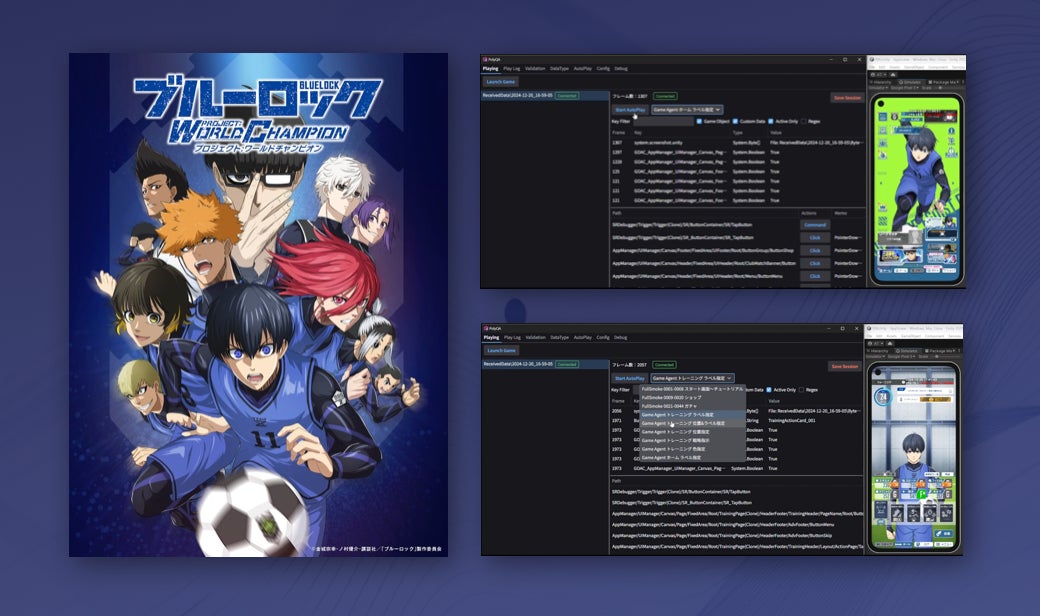Click the Click button for ButtonShop path row
Screen dimensions: 1040x616
[814, 251]
